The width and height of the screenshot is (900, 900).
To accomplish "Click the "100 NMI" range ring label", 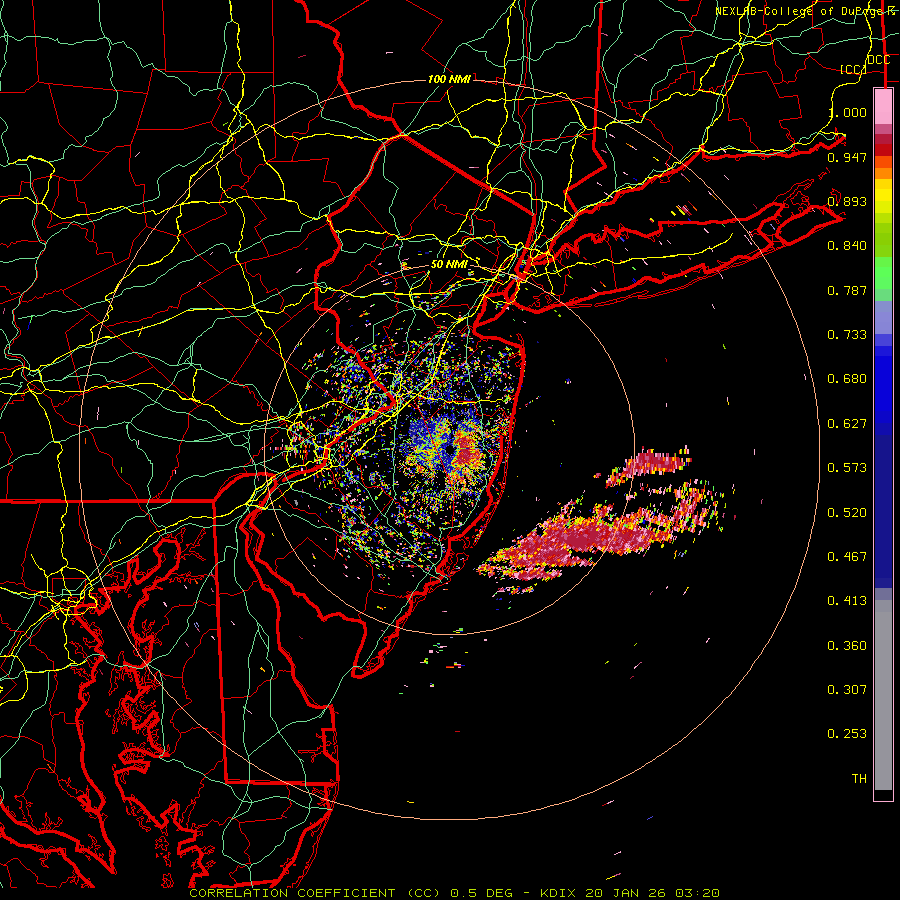I will (449, 79).
